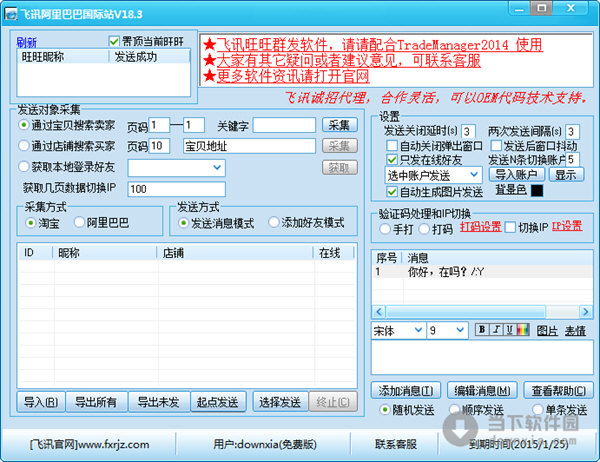600x462 pixels.
Task: Click [飞讯官网]www.fxrjz.com in status bar
Action: 90,444
